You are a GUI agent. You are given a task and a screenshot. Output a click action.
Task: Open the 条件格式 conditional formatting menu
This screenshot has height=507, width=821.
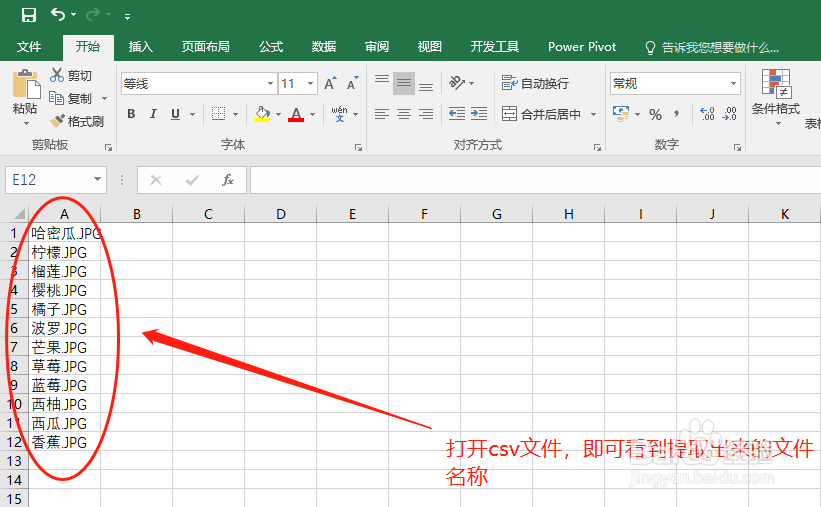coord(776,97)
